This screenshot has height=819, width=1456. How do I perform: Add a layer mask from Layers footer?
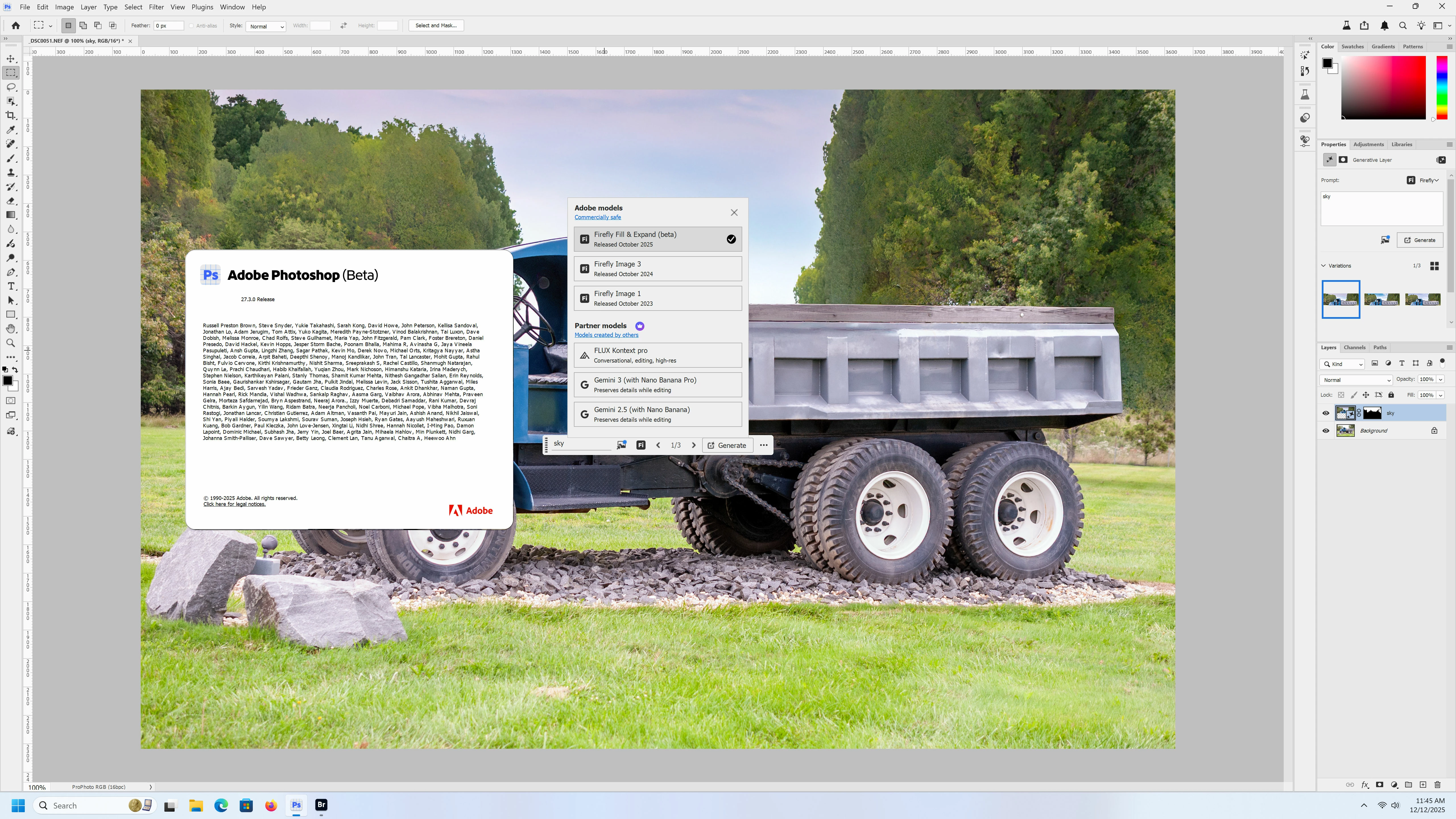1380,785
